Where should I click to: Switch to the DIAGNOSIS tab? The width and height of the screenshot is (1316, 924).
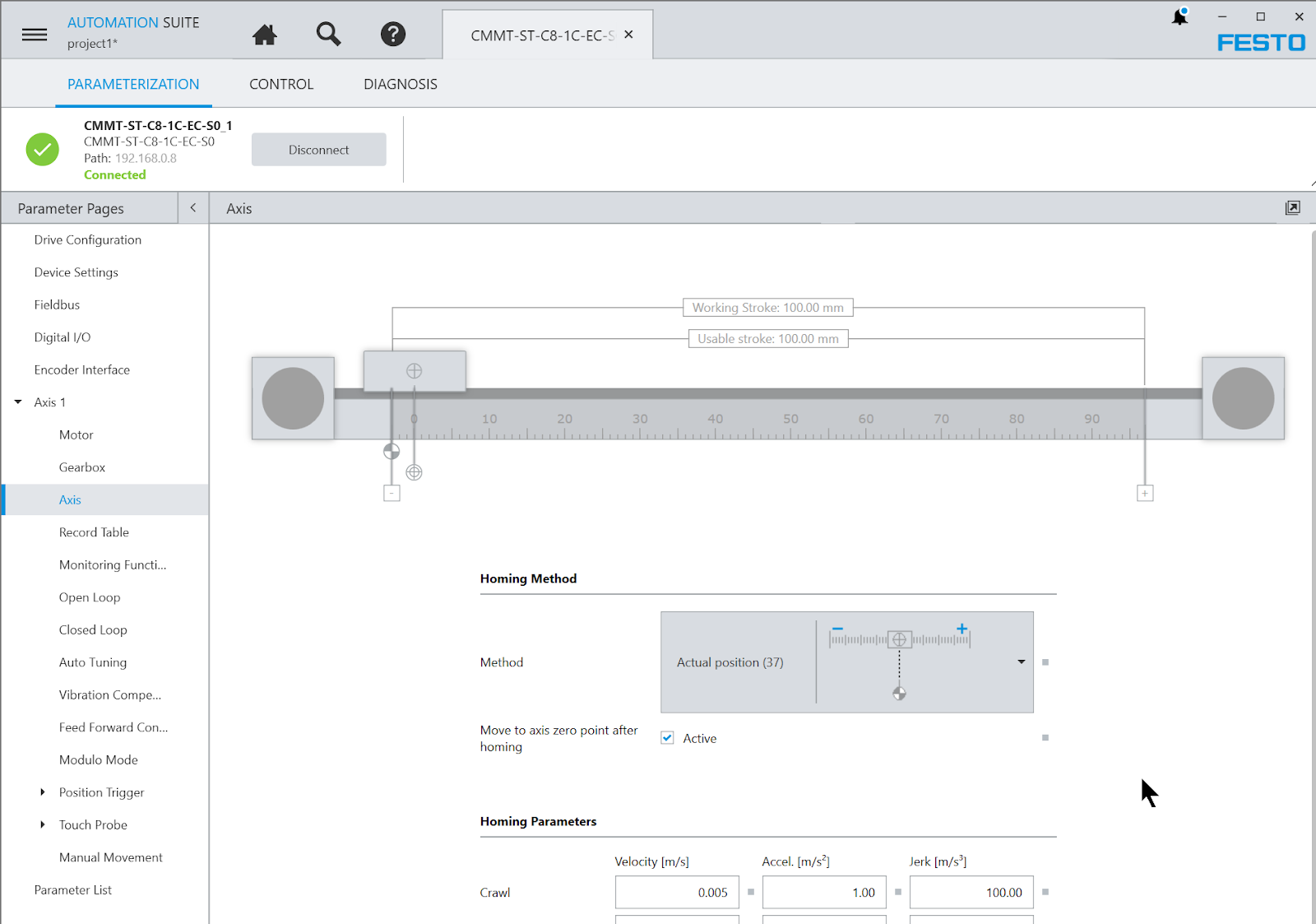pos(401,84)
